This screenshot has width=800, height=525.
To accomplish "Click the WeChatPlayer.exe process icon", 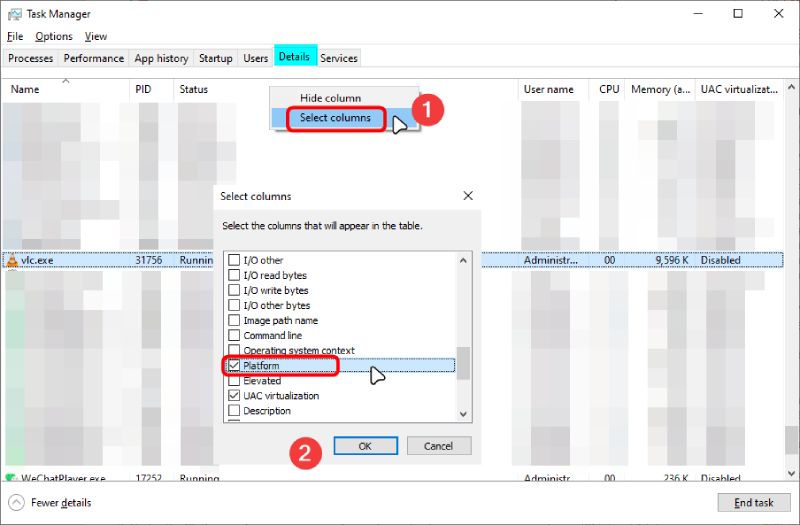I will (11, 478).
